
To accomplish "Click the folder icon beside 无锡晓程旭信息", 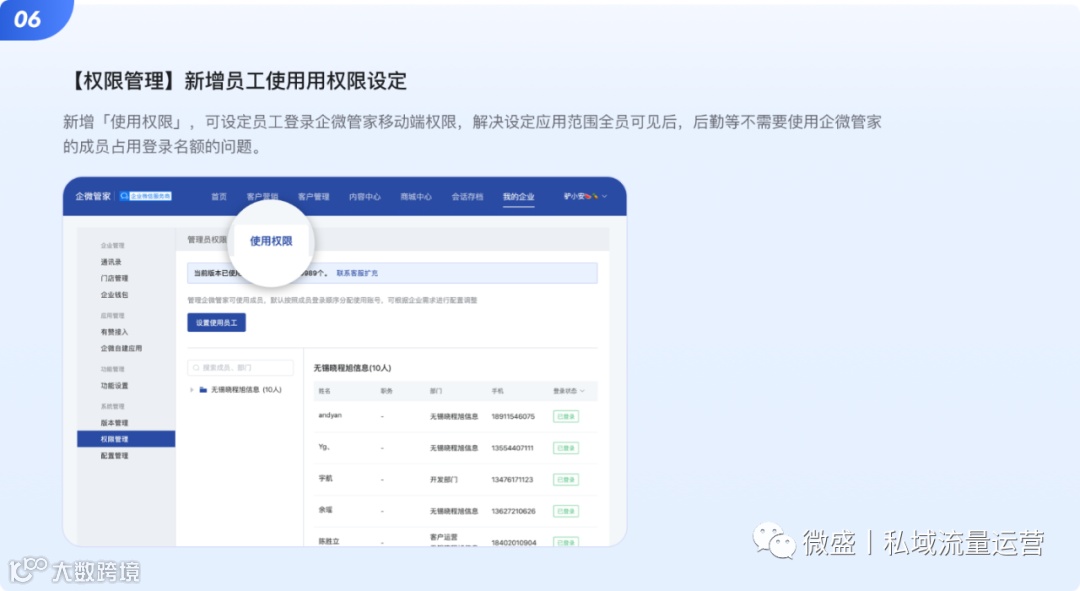I will point(203,390).
